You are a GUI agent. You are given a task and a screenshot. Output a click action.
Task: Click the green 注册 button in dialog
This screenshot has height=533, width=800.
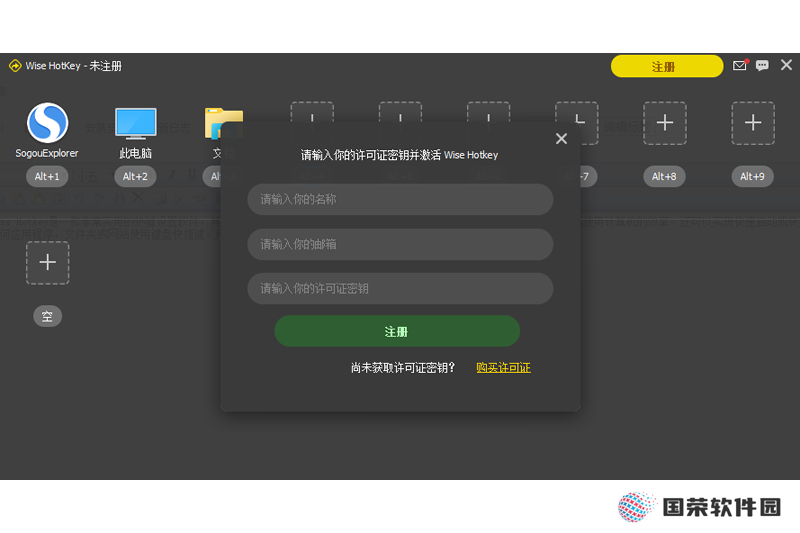397,332
